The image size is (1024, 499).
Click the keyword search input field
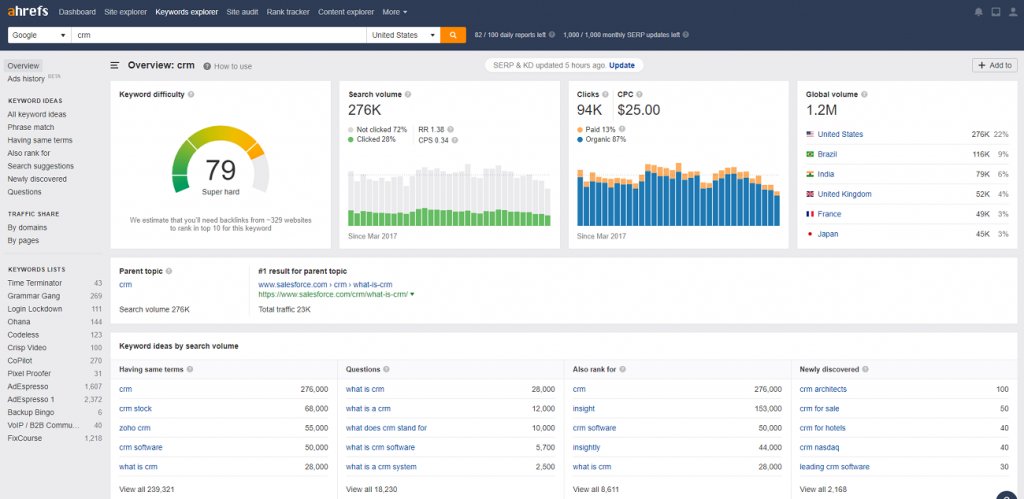[218, 35]
